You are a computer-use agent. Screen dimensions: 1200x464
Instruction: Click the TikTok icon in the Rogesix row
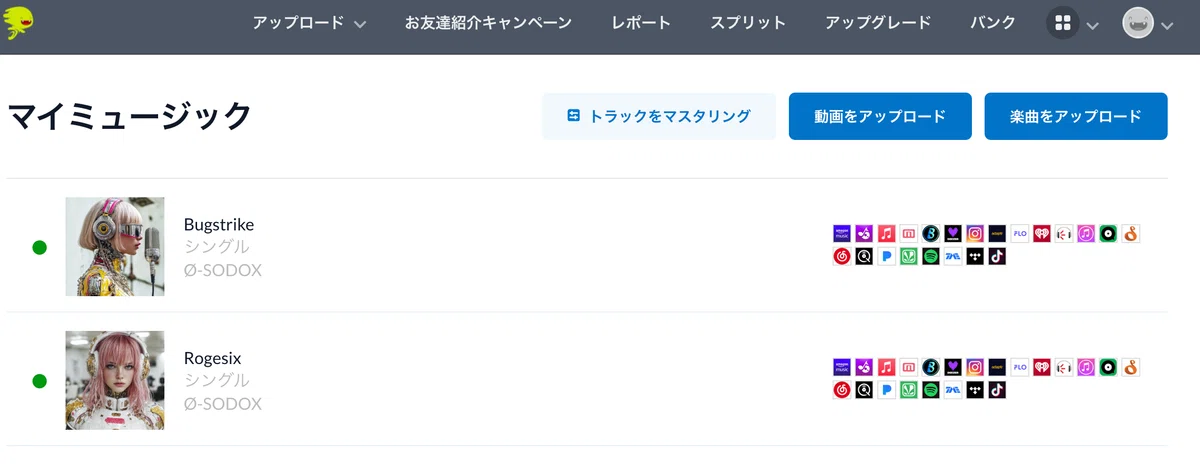pyautogui.click(x=997, y=390)
